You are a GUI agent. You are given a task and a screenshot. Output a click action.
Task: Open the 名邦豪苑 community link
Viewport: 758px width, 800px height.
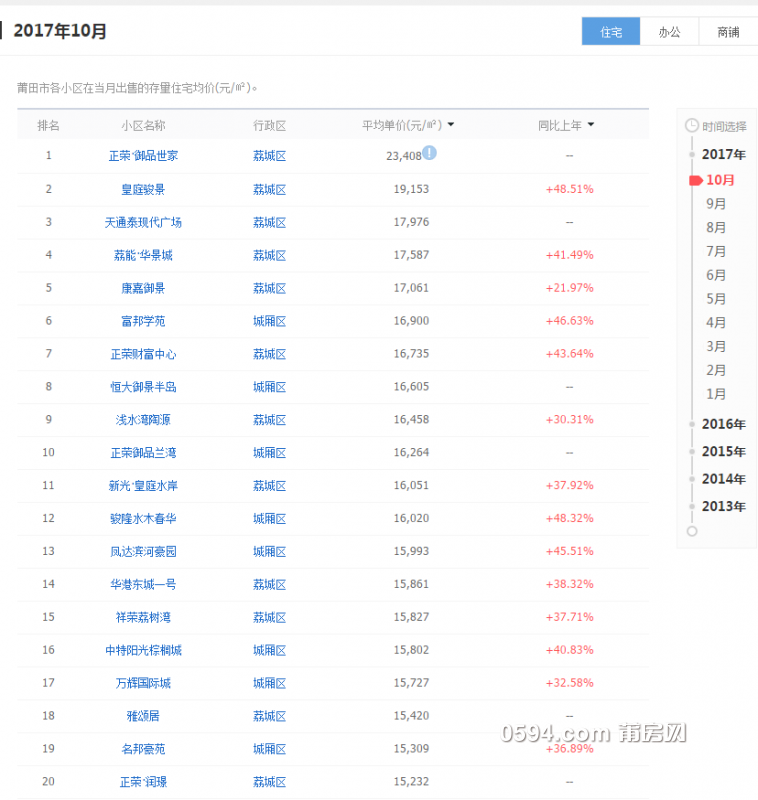143,749
